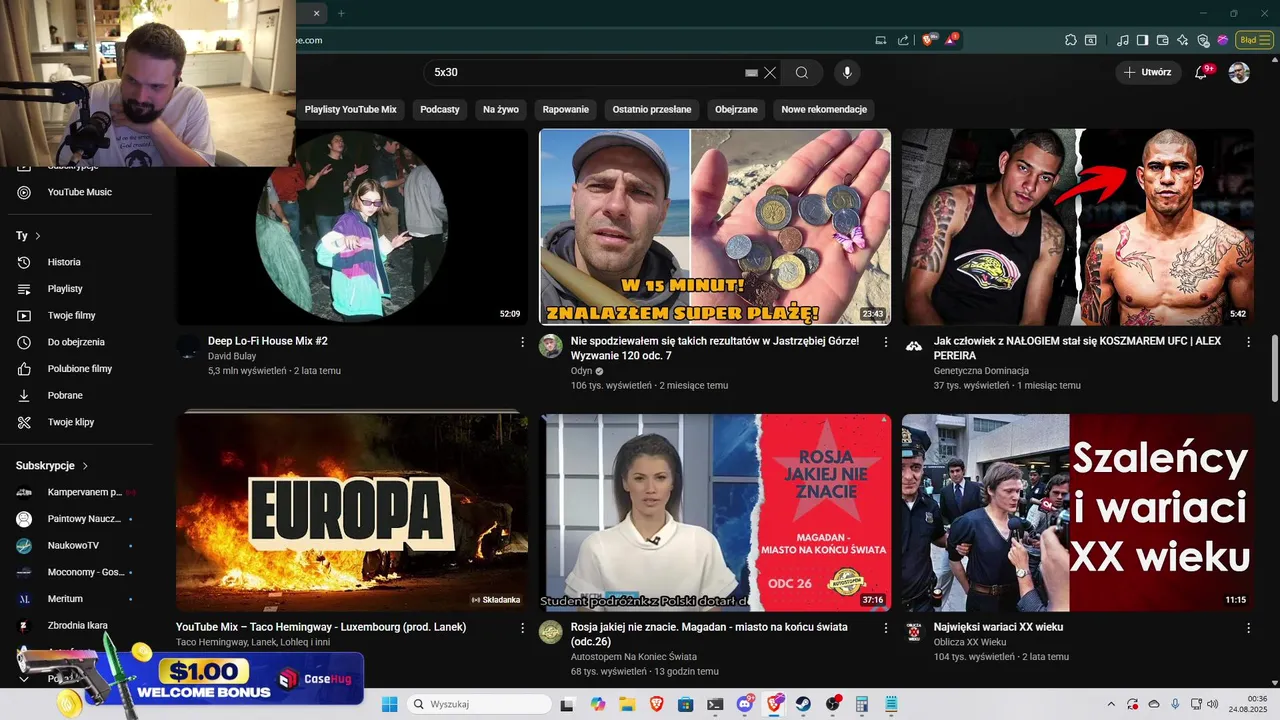Select the Rapowanie filter chip
The height and width of the screenshot is (720, 1280).
[566, 109]
